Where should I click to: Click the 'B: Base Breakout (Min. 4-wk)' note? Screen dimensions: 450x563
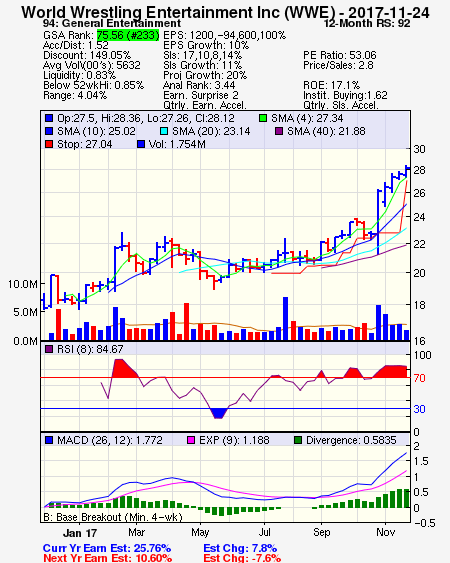[x=113, y=517]
